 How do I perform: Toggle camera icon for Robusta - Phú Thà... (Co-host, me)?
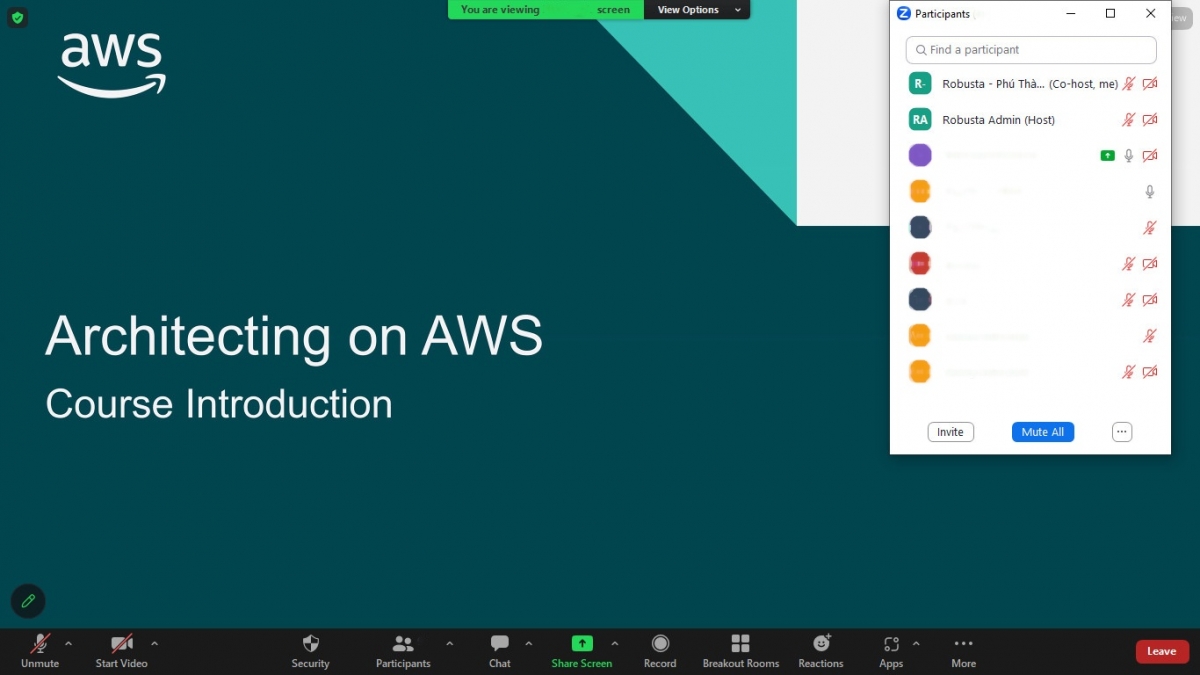[1150, 84]
